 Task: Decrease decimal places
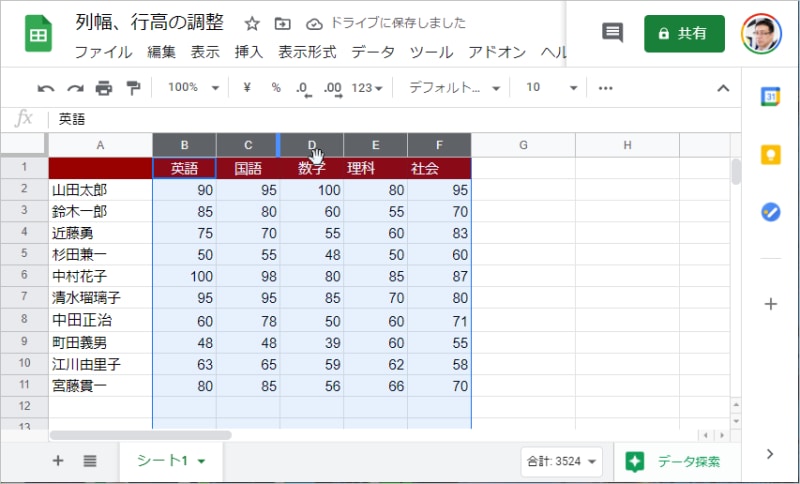[x=303, y=89]
